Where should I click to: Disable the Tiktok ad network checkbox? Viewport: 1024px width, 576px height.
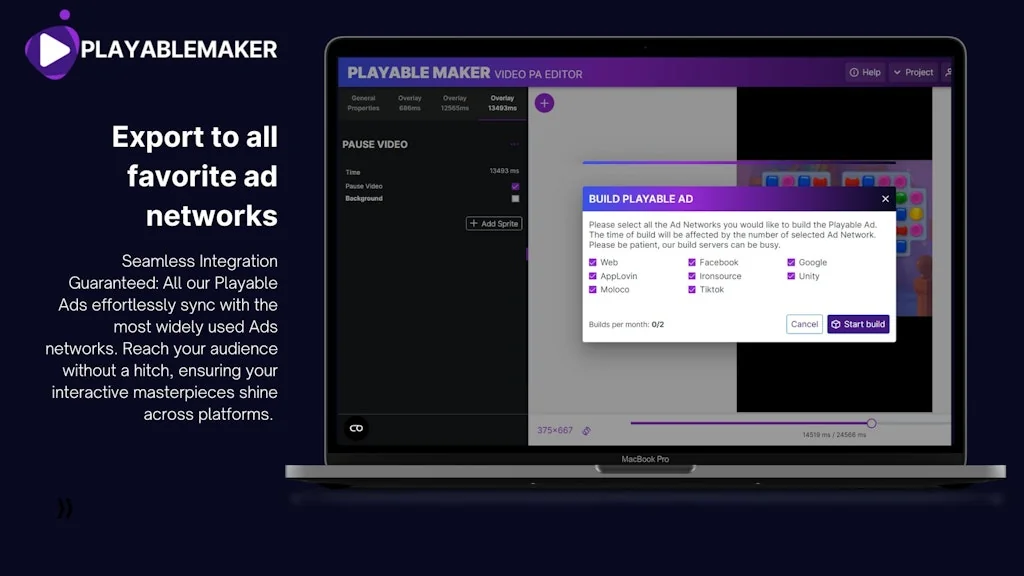click(691, 290)
